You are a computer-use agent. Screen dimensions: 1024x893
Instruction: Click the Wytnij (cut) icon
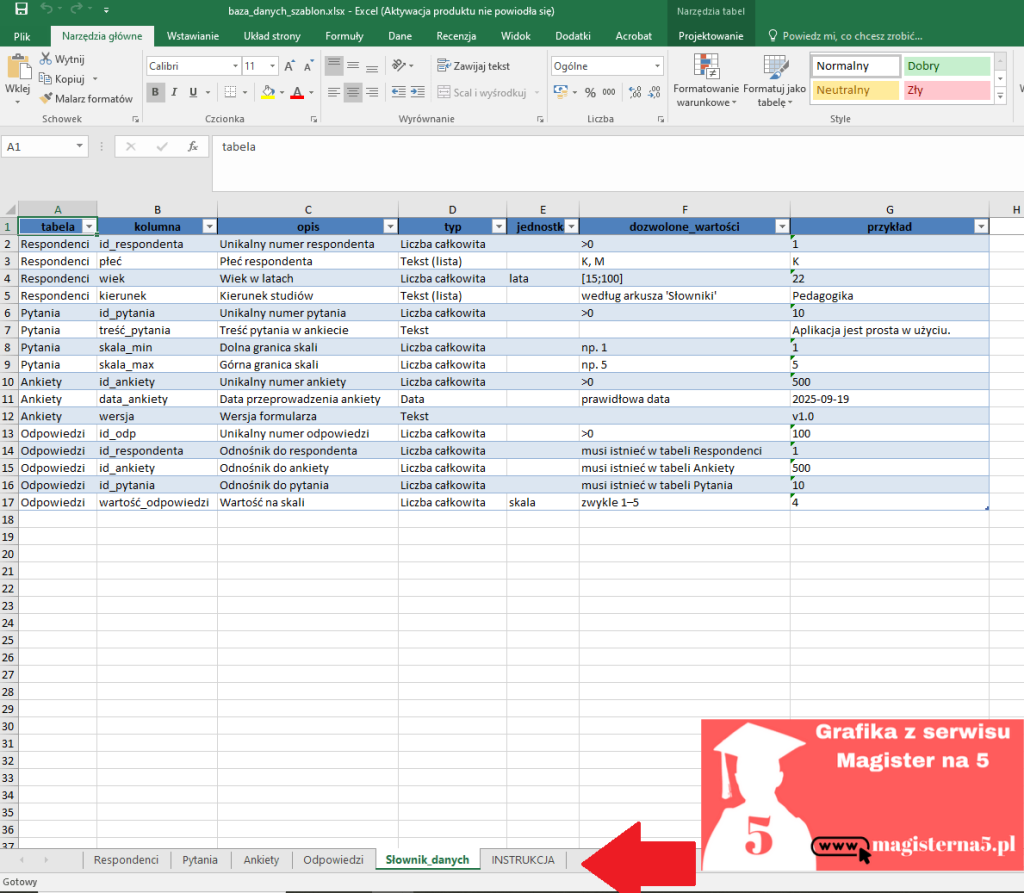[x=44, y=60]
